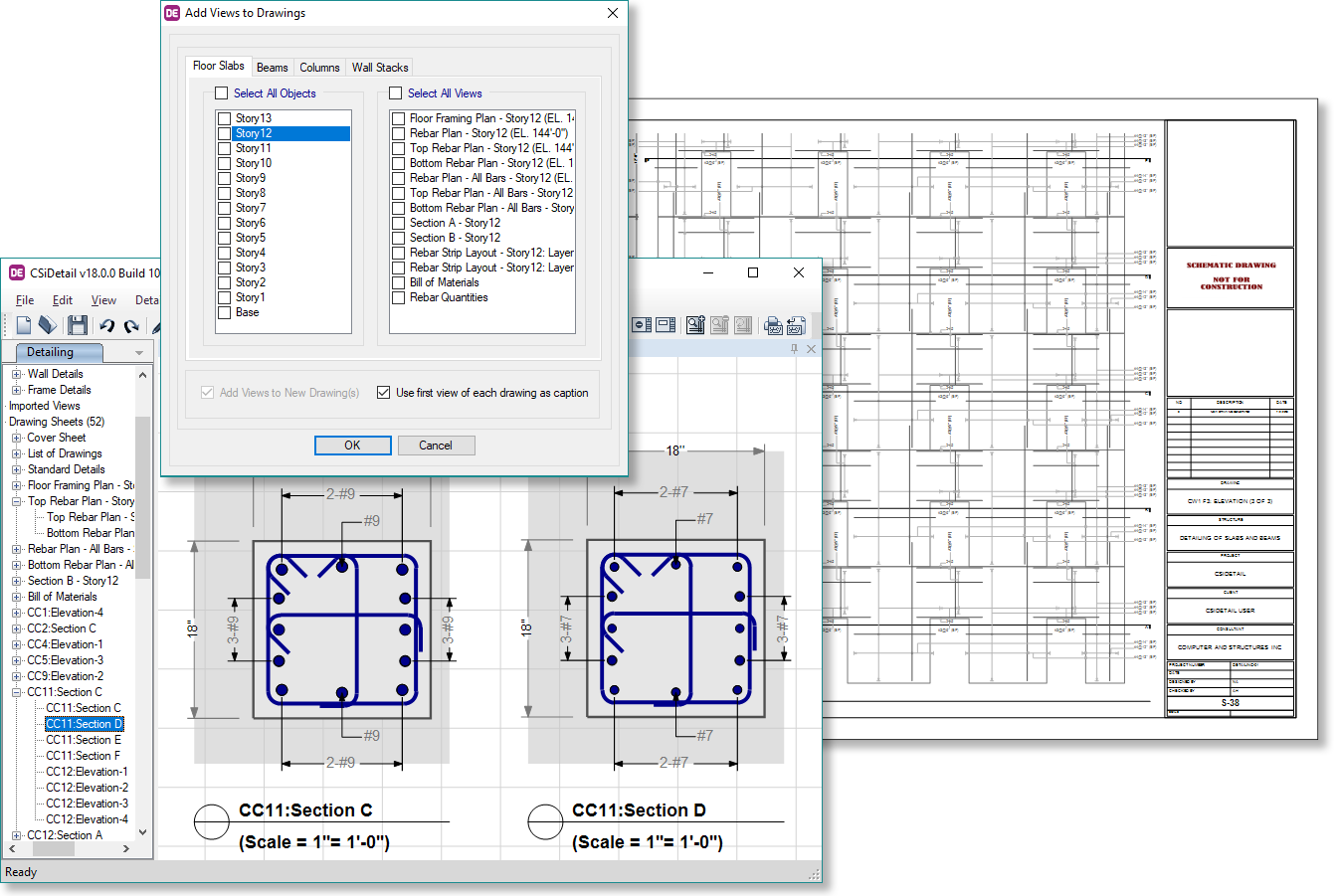Click the New file icon in CSiDetail toolbar
This screenshot has width=1335, height=896.
tap(23, 324)
